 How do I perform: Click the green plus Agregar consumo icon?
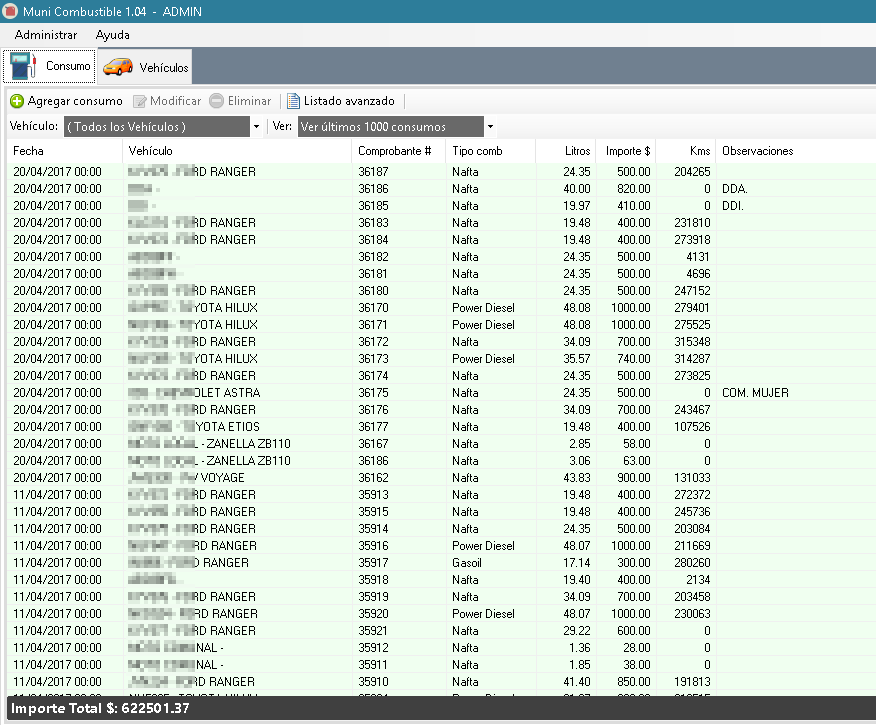click(x=17, y=101)
